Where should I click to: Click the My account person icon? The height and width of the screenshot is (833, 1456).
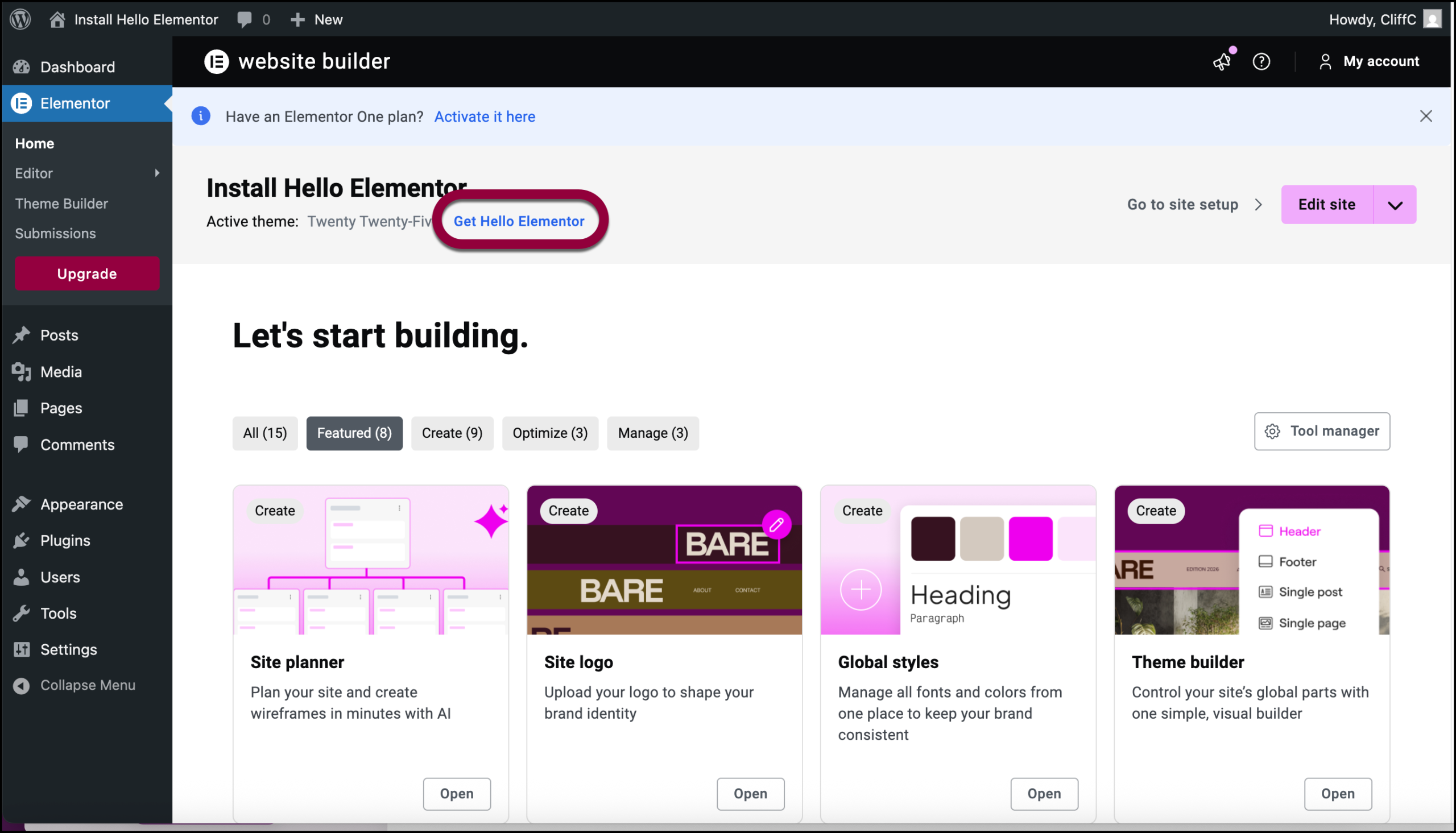pyautogui.click(x=1325, y=61)
